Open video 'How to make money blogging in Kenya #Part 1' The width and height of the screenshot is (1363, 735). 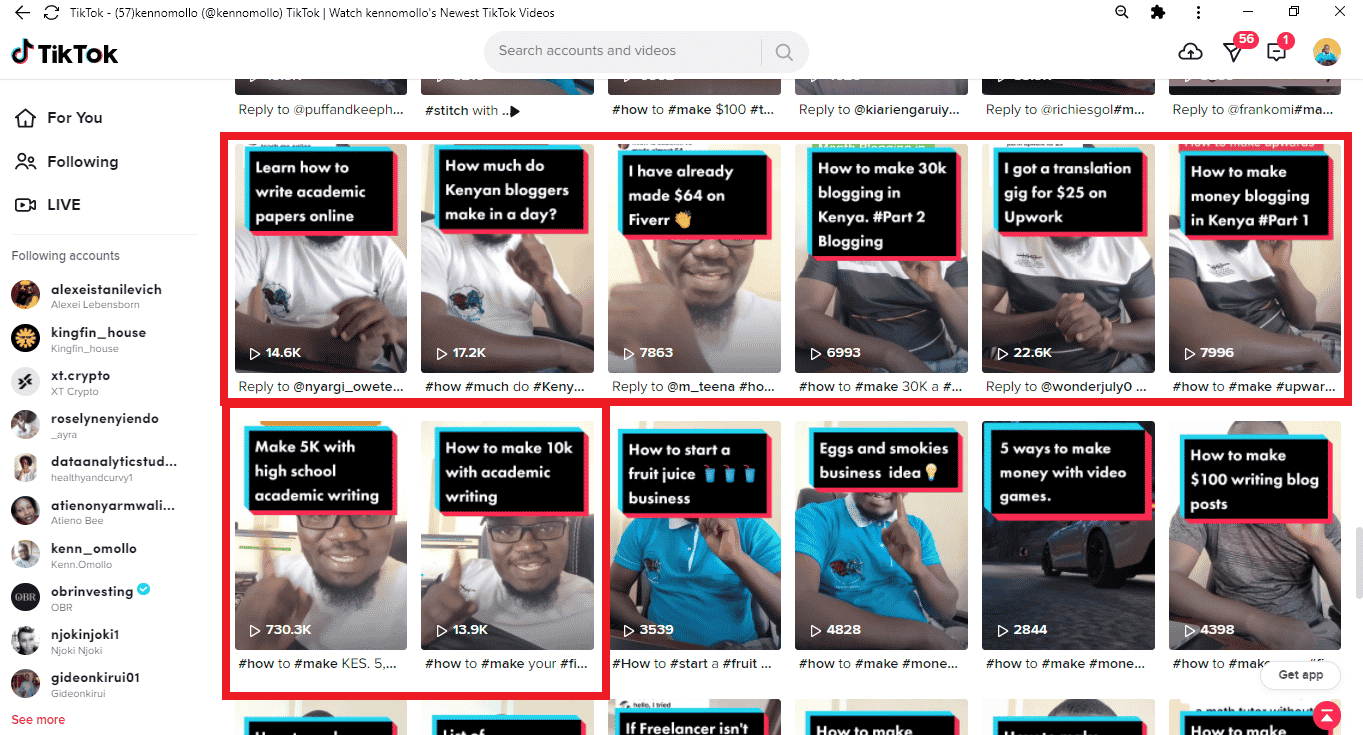[x=1255, y=258]
